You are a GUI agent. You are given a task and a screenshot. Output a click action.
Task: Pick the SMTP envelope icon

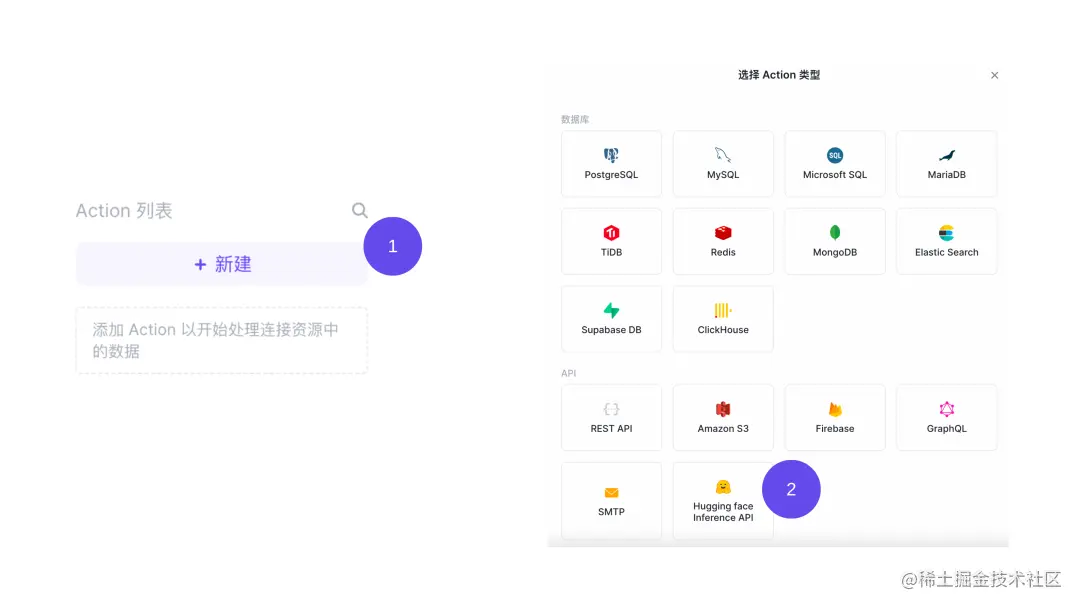pyautogui.click(x=611, y=492)
